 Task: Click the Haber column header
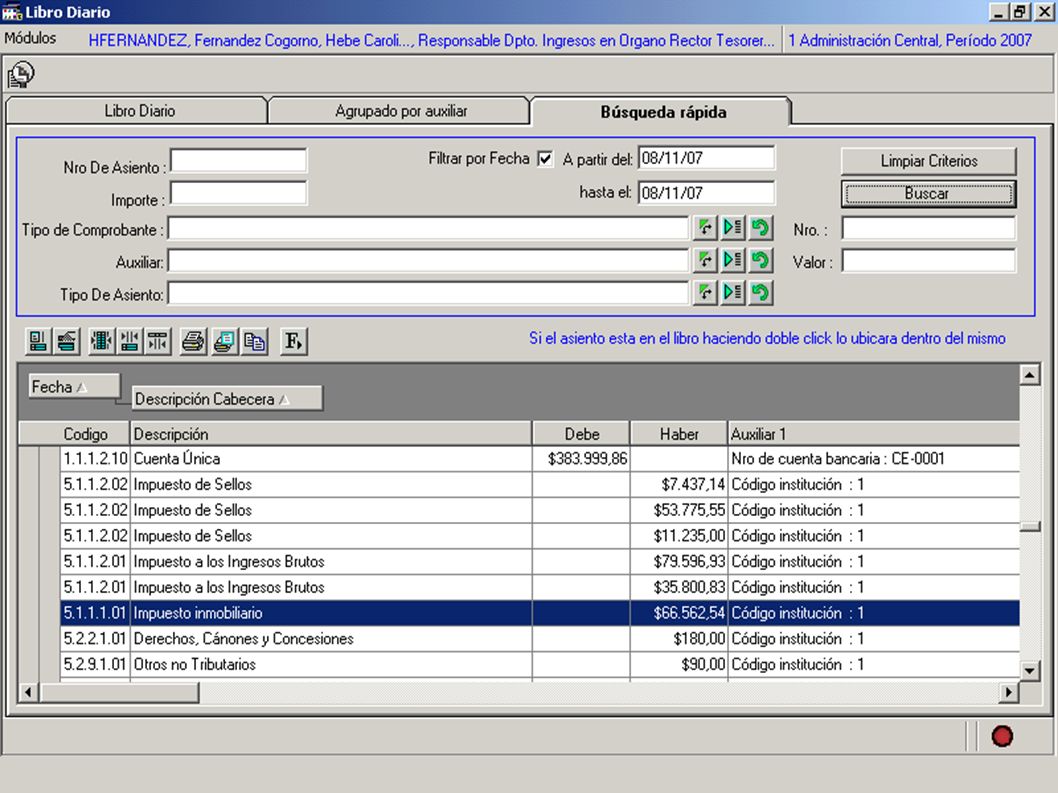click(x=679, y=434)
